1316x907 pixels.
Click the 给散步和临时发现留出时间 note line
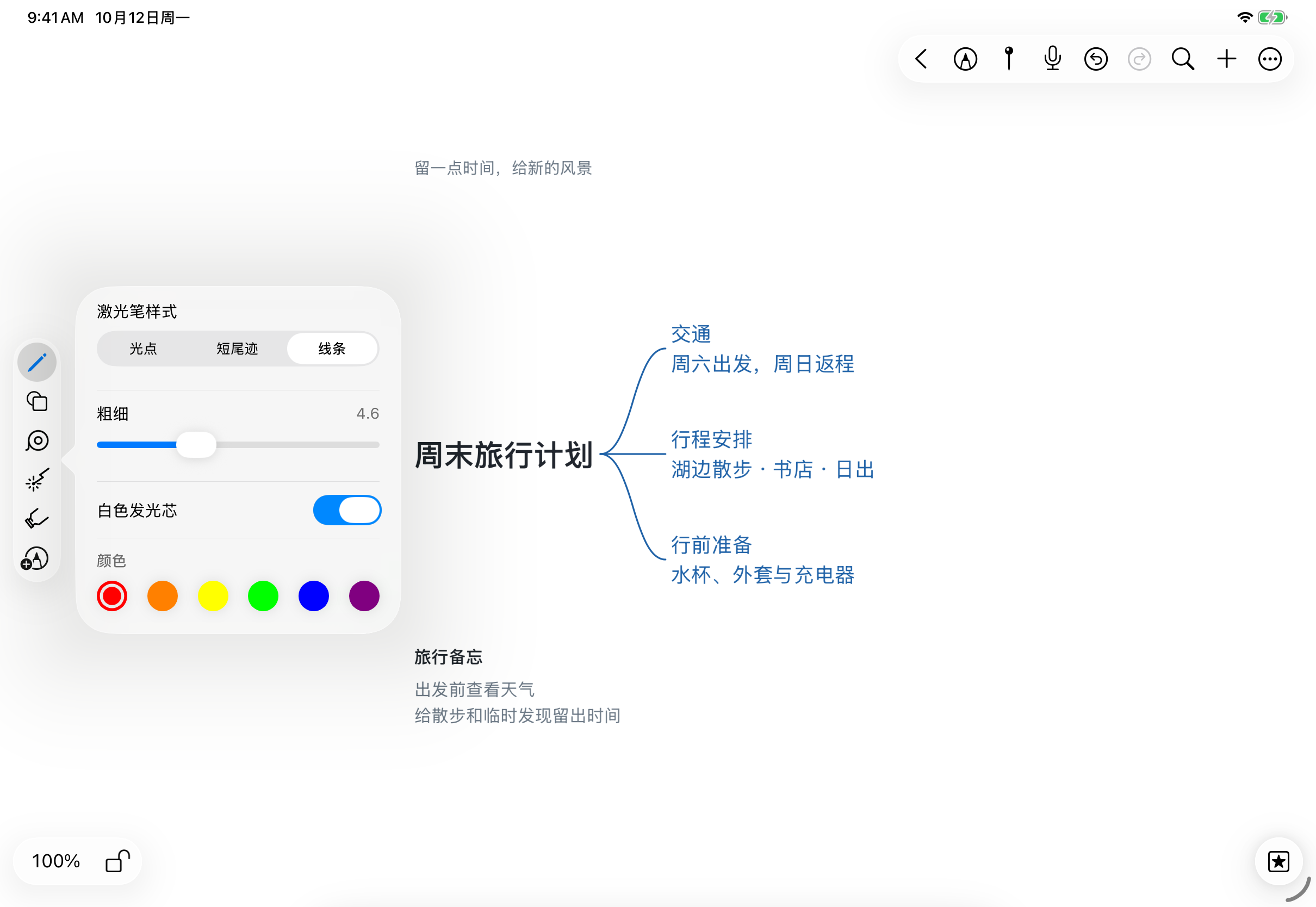pyautogui.click(x=517, y=716)
